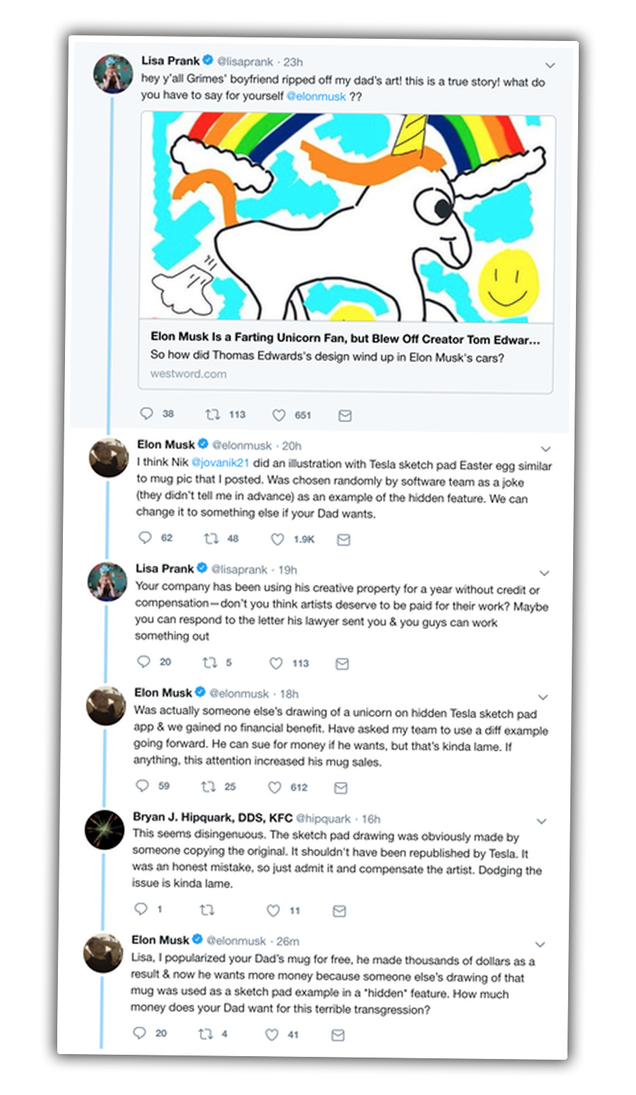The image size is (636, 1095).
Task: Like Lisa Prank's tweet with 113 likes
Action: (276, 663)
